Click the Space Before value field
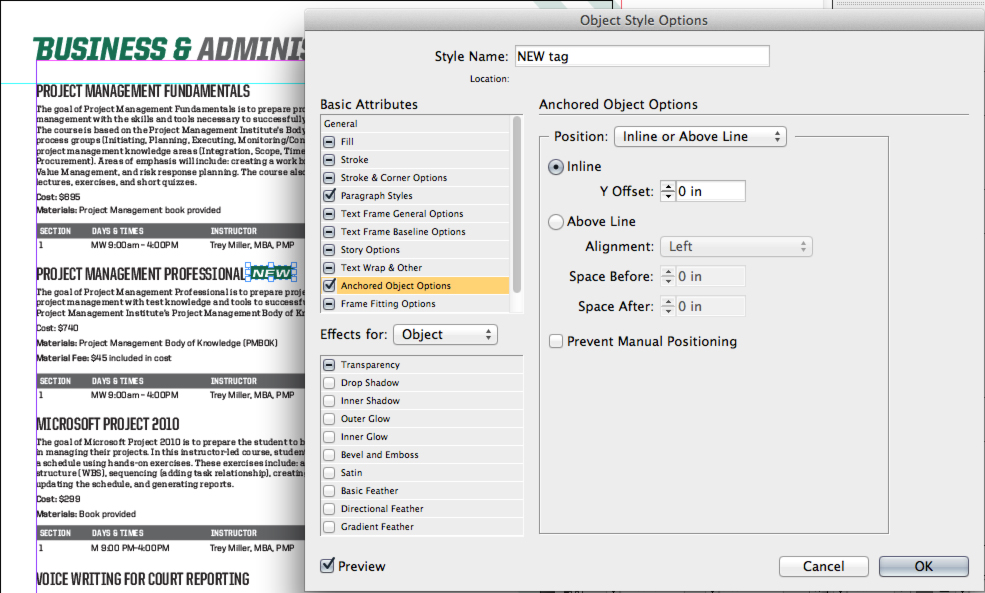 coord(710,276)
